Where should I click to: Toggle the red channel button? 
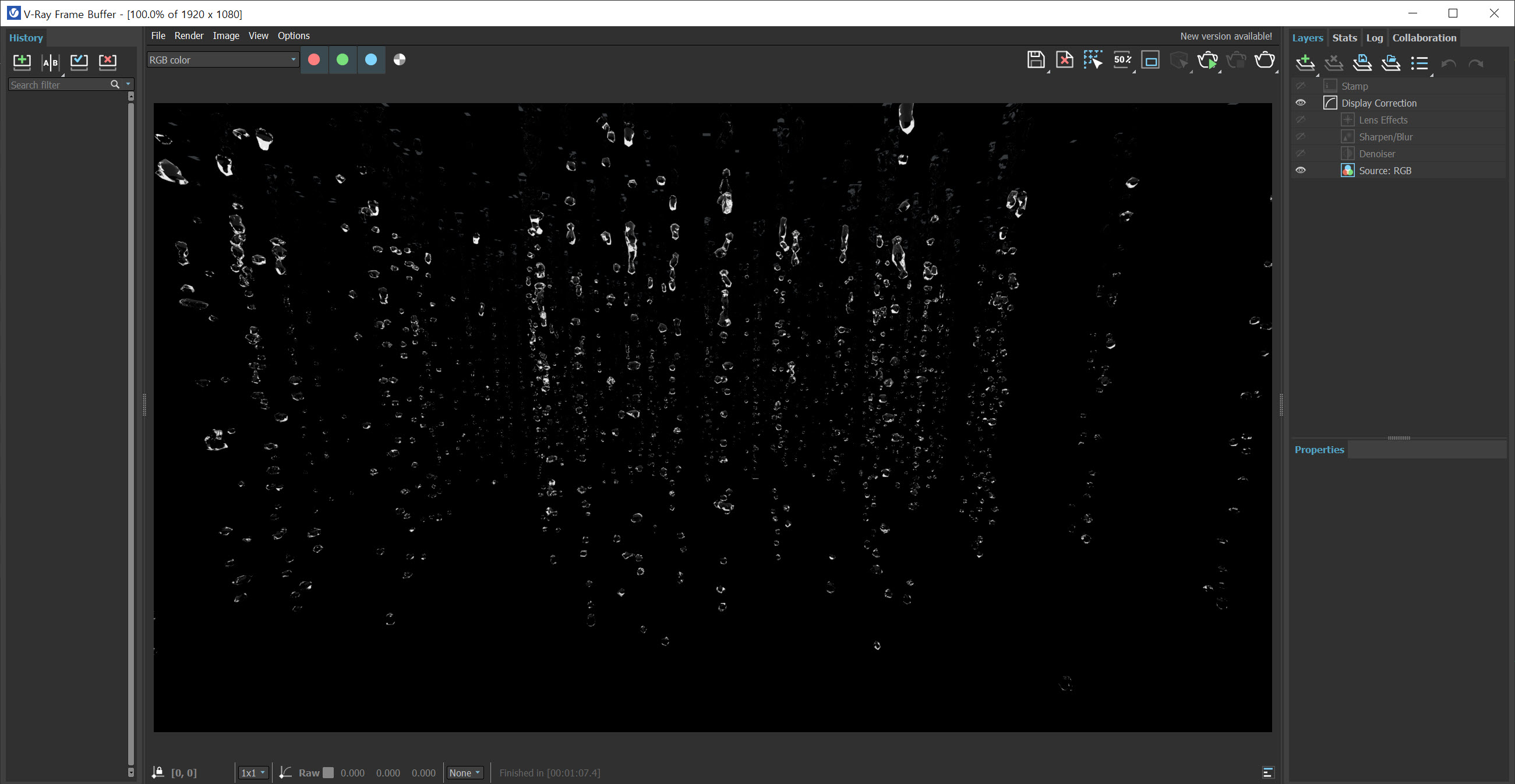tap(314, 60)
